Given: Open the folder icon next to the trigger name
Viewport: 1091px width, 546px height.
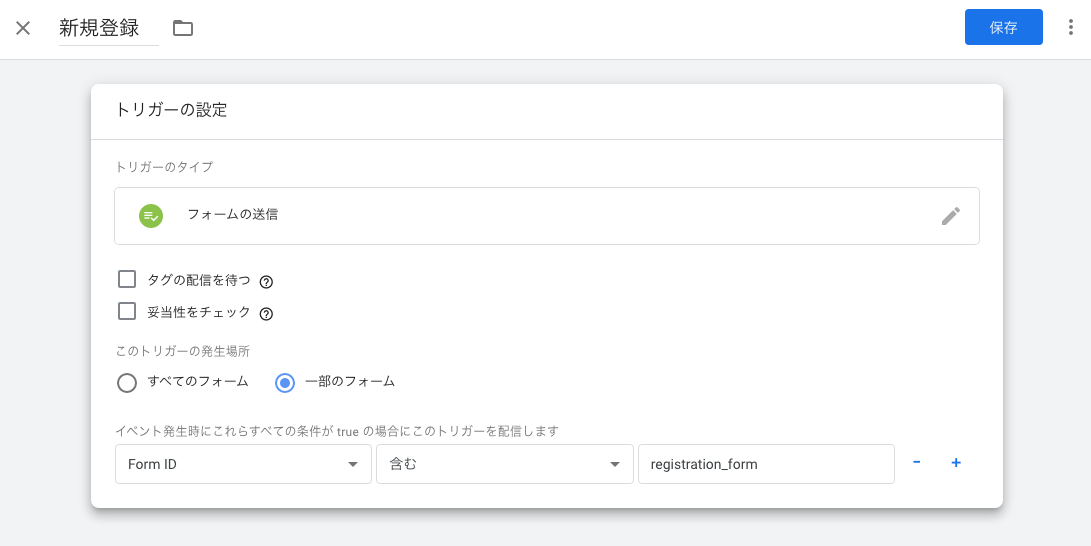Looking at the screenshot, I should click(182, 28).
